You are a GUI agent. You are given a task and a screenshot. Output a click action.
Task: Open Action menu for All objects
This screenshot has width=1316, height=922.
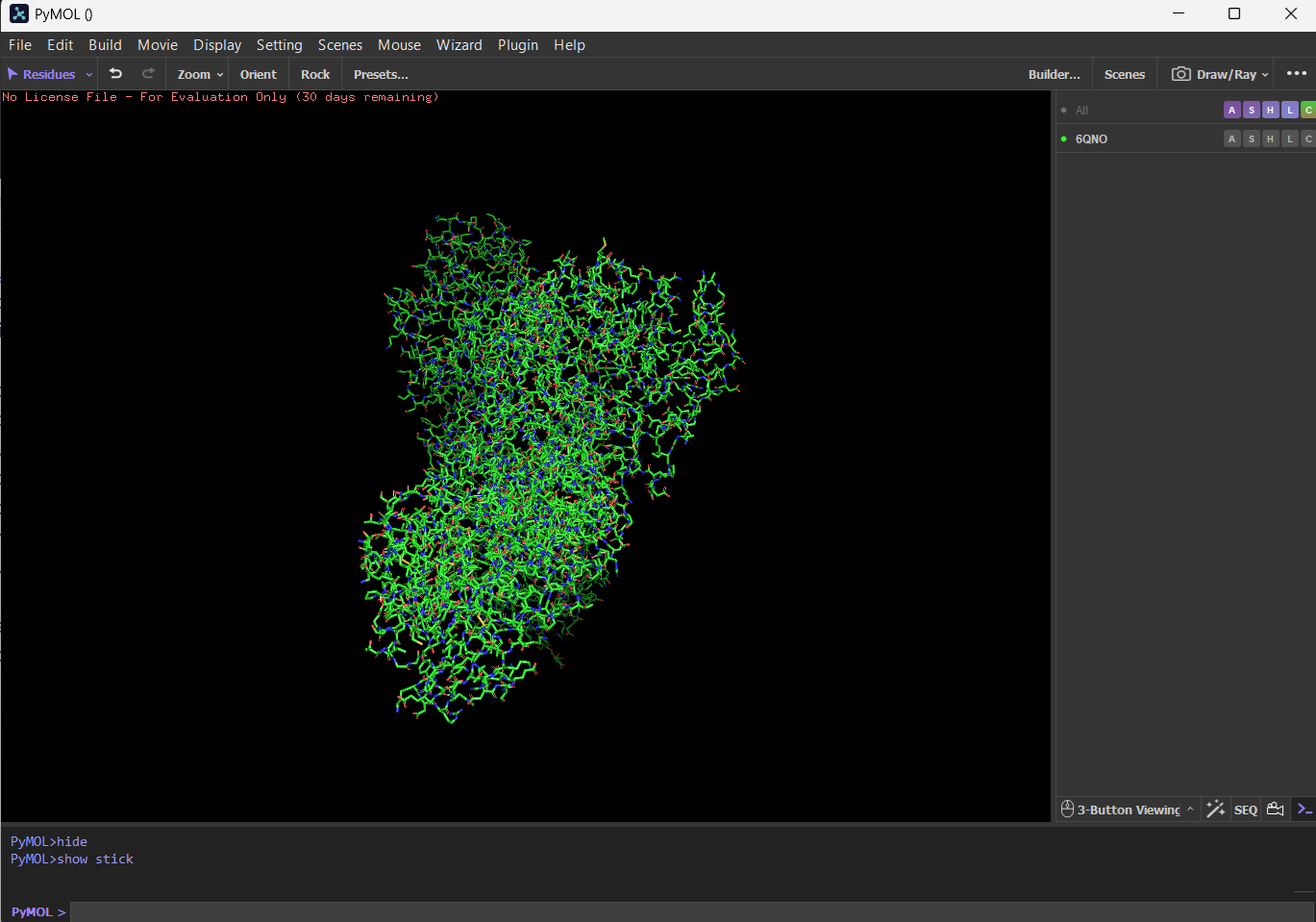[x=1232, y=111]
